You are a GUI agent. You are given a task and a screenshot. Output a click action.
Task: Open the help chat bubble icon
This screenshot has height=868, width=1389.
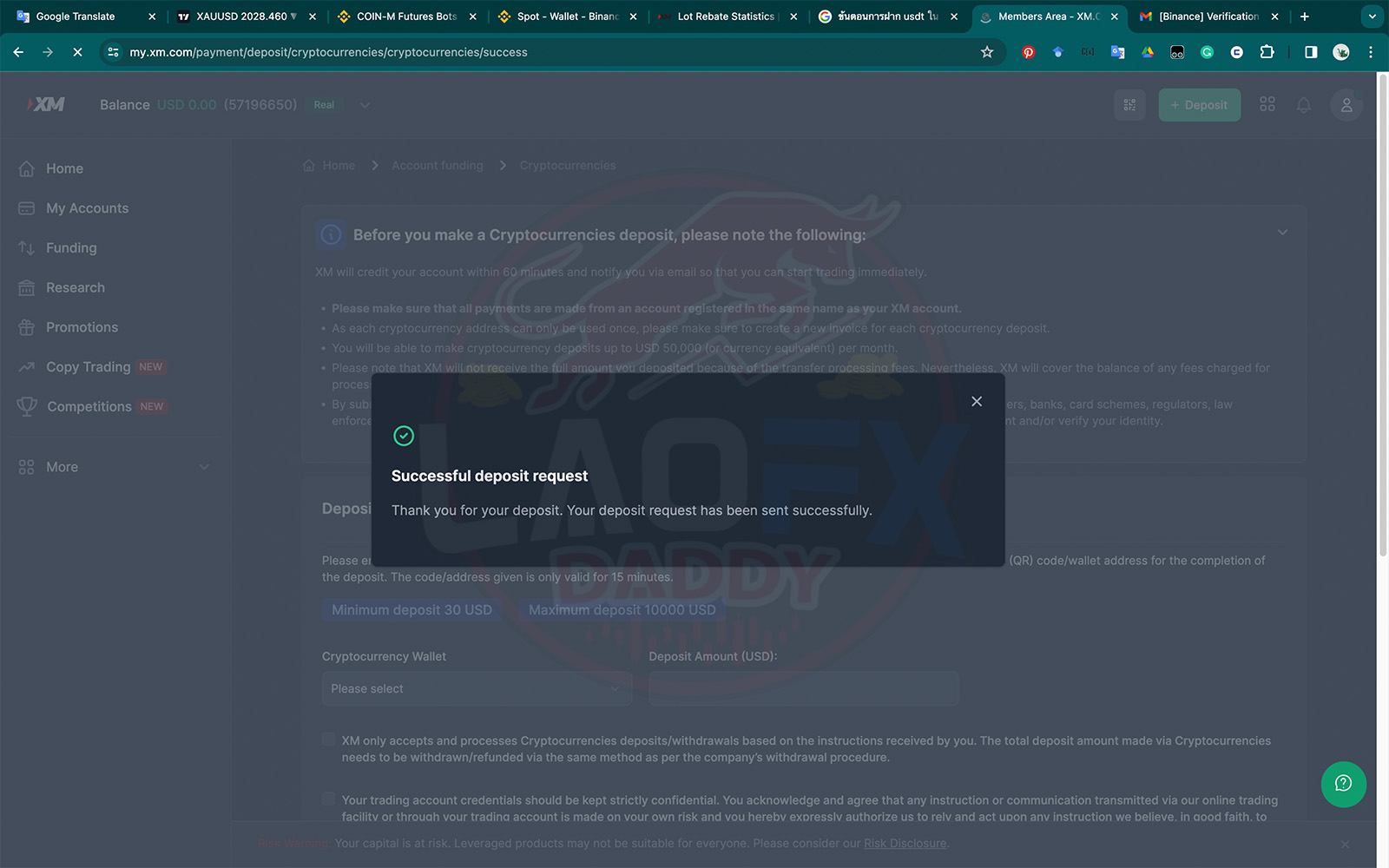pyautogui.click(x=1343, y=784)
